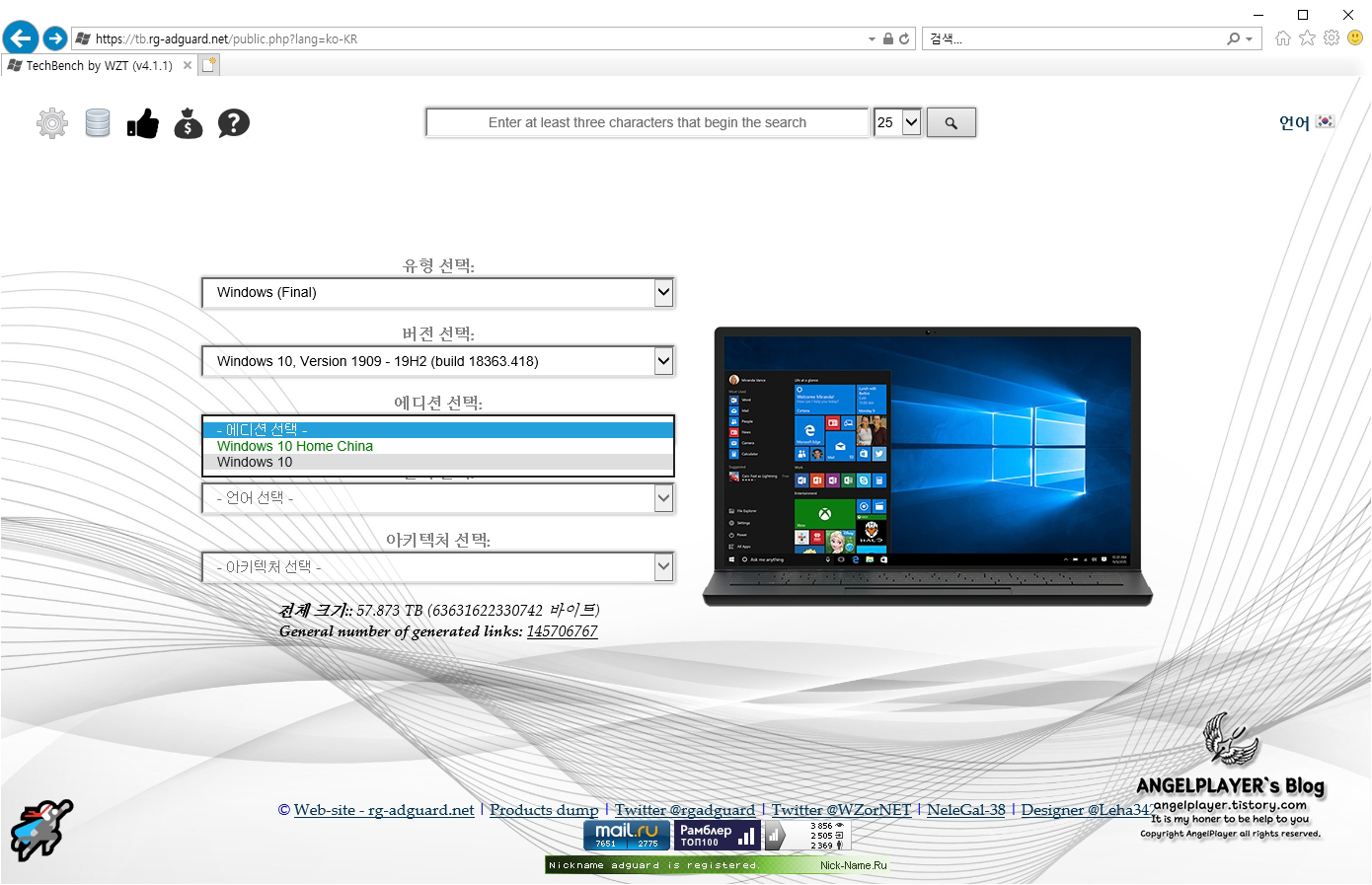This screenshot has width=1372, height=885.
Task: Select the - 에디션 선택 - placeholder option
Action: click(x=438, y=430)
